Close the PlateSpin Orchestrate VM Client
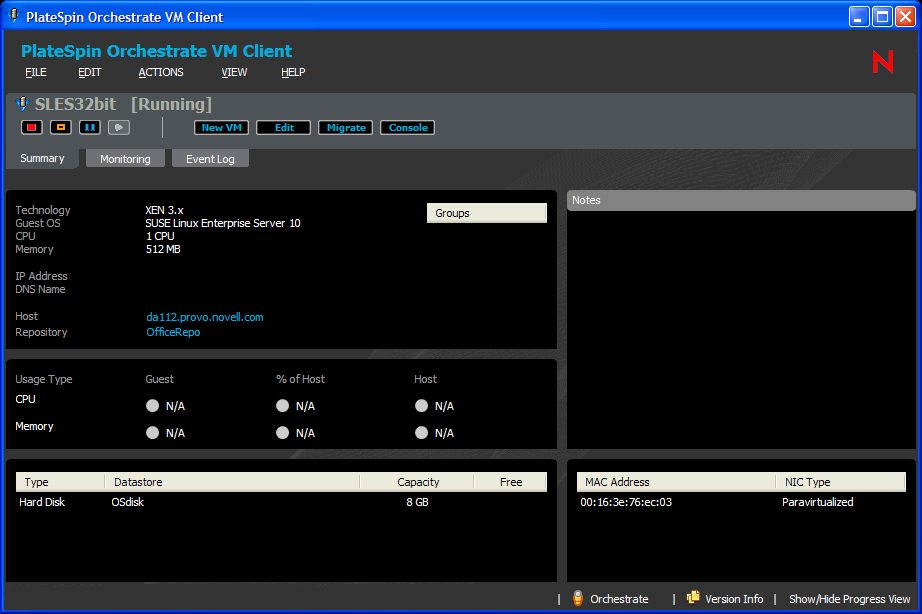Viewport: 922px width, 614px height. [x=905, y=16]
